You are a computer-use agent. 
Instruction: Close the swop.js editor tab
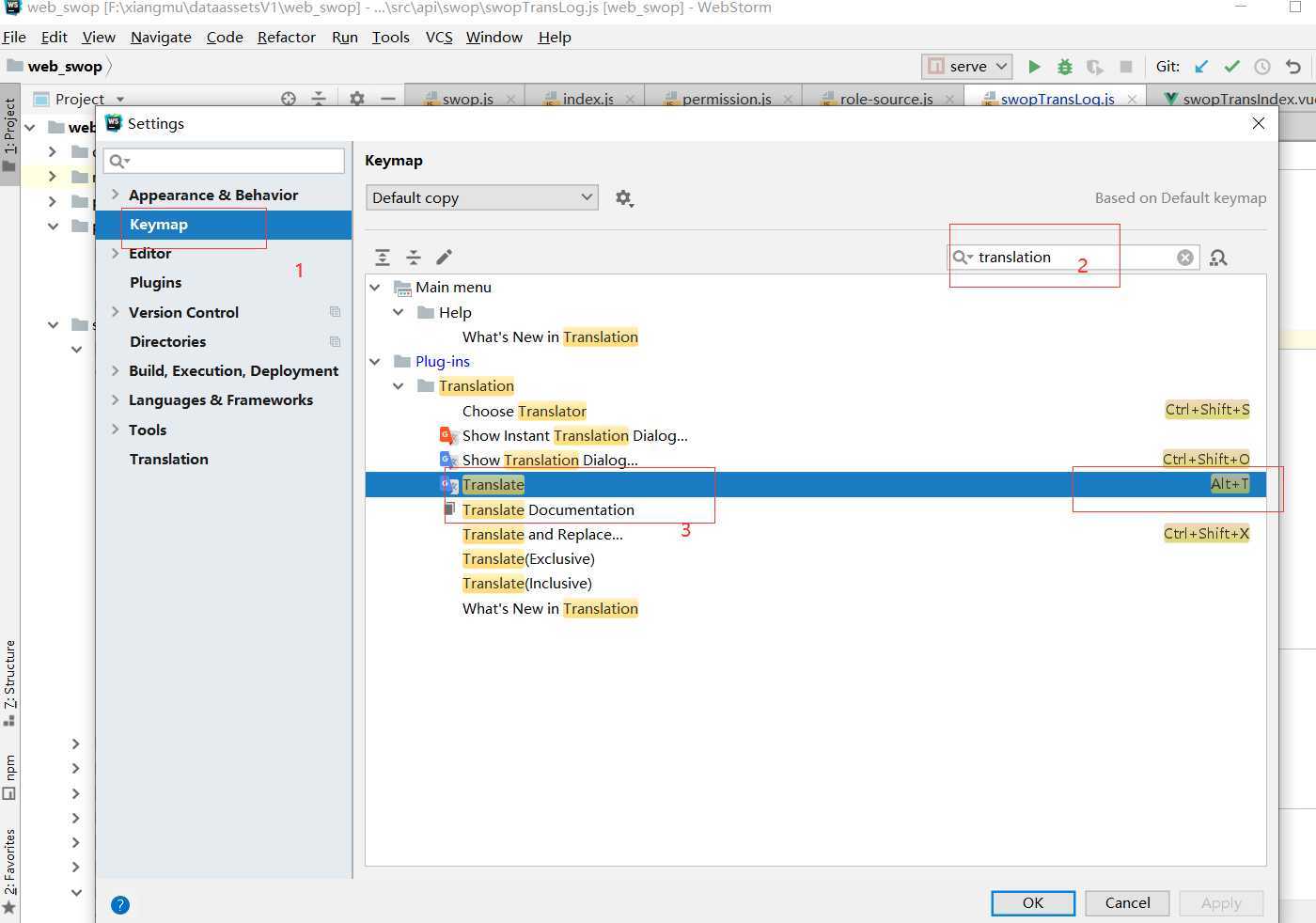tap(511, 100)
